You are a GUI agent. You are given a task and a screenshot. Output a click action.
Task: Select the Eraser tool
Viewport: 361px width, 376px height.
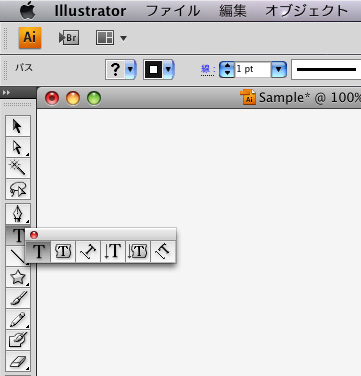(x=18, y=361)
